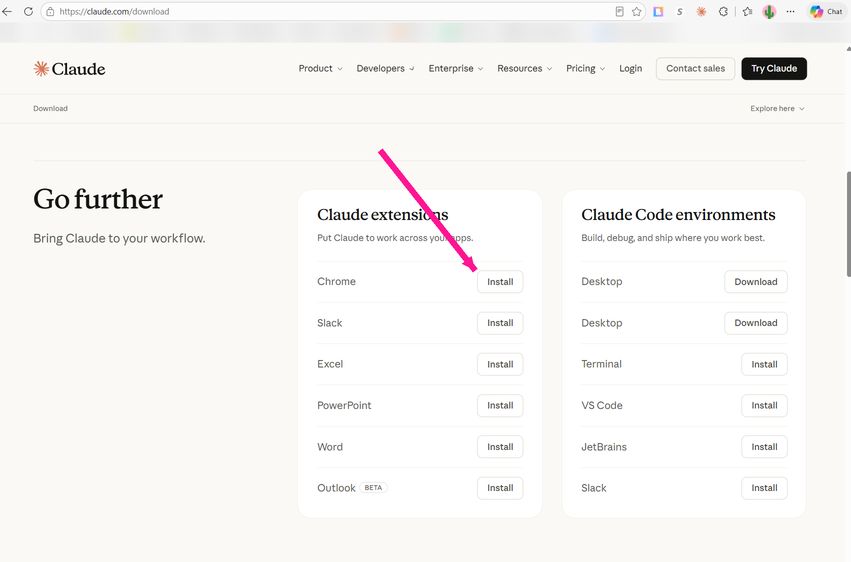851x562 pixels.
Task: Click the cactus profile avatar
Action: [769, 11]
